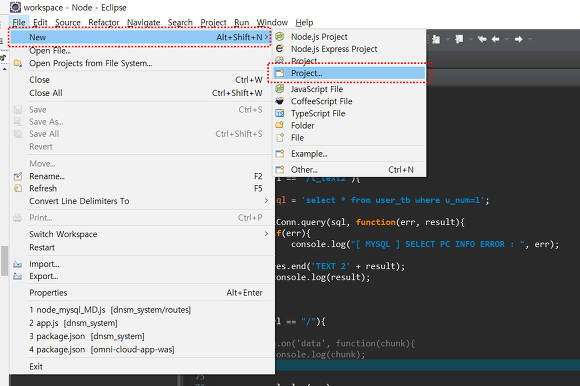The image size is (580, 386).
Task: Open recent 4 package.json [omni-cloud-app-was]
Action: (x=141, y=349)
